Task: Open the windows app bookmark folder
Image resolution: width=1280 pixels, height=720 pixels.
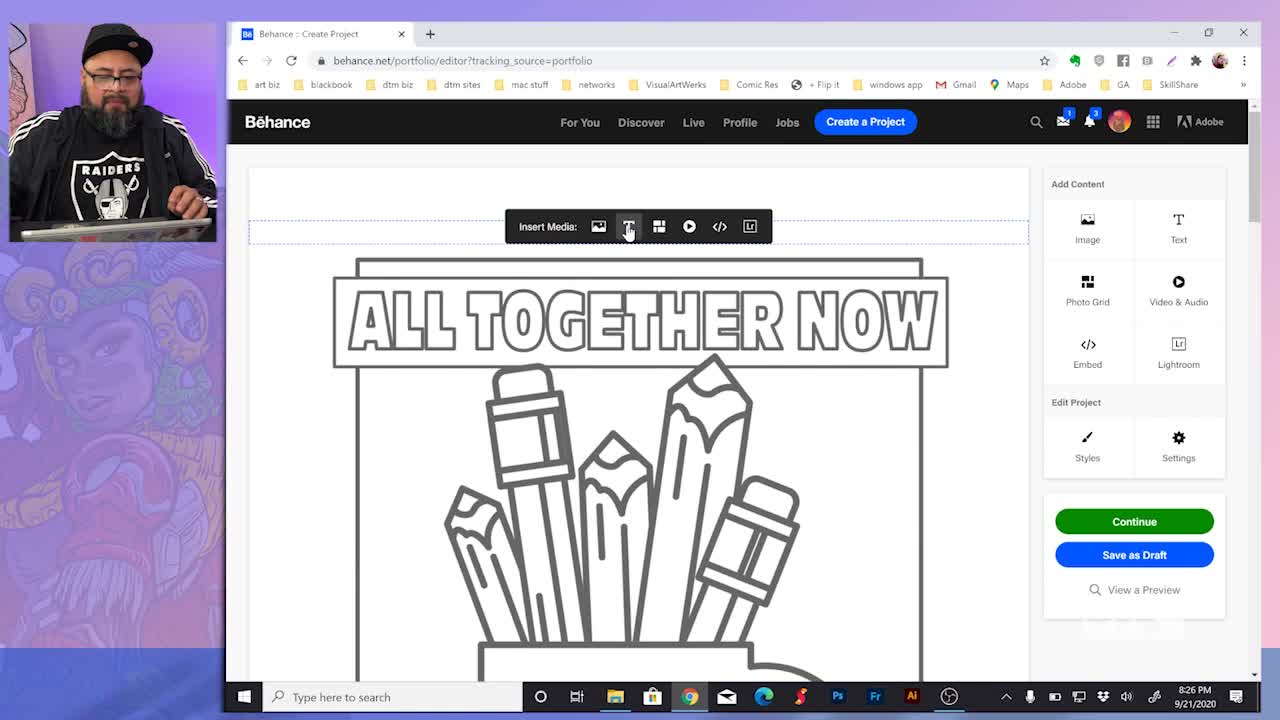Action: 887,85
